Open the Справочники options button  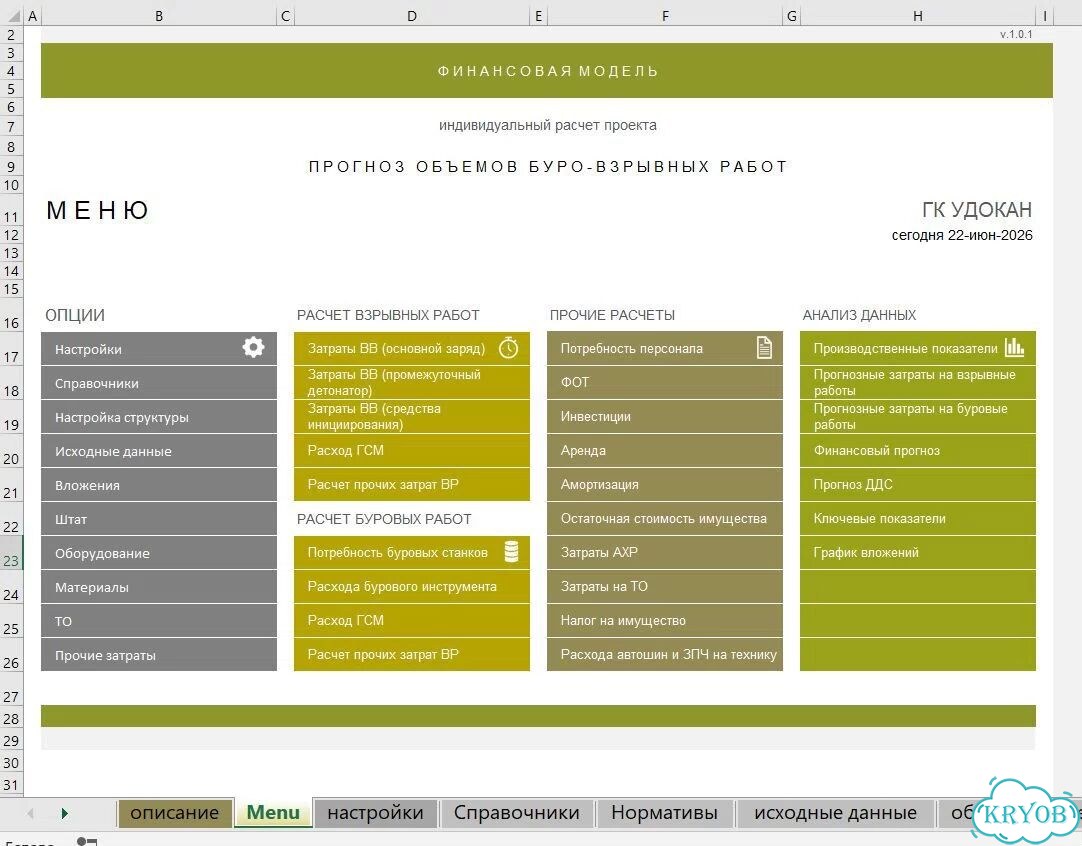click(x=159, y=383)
